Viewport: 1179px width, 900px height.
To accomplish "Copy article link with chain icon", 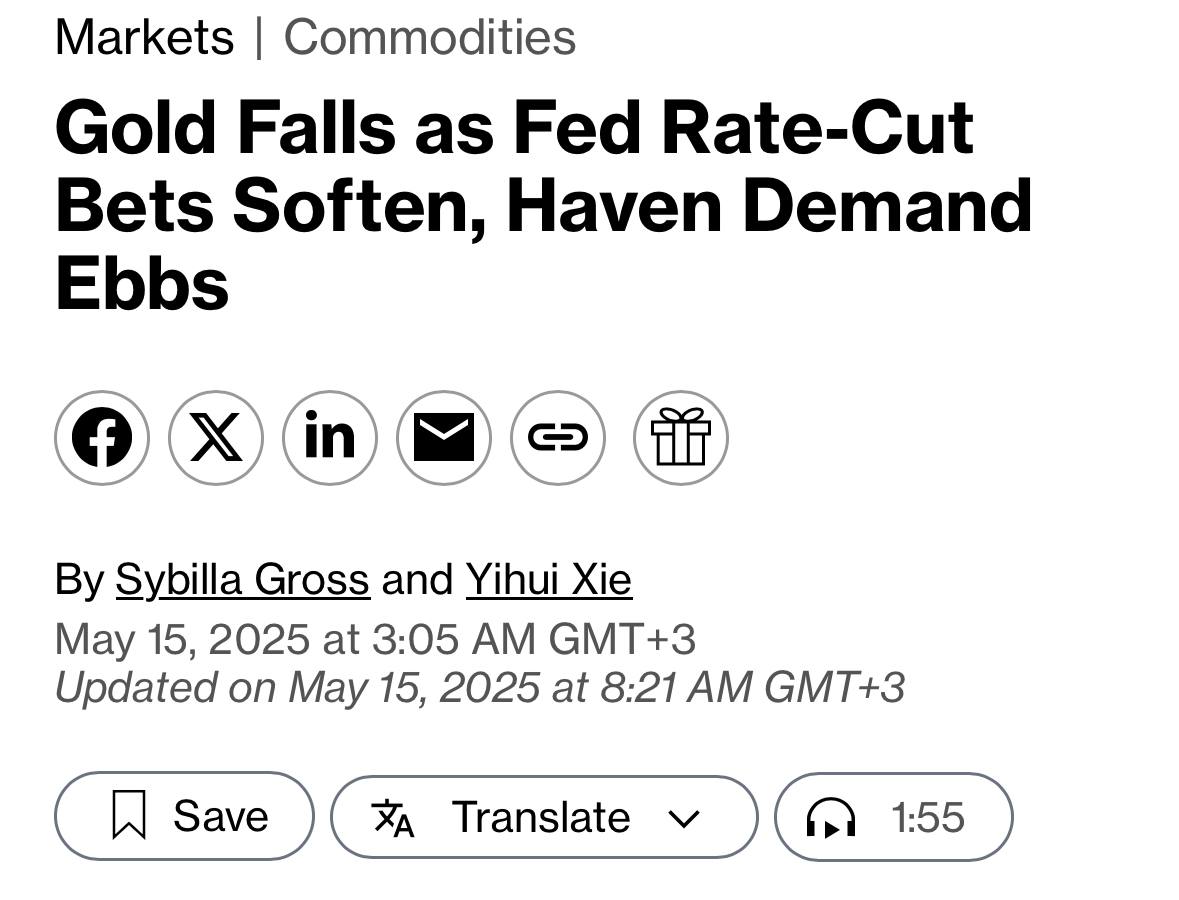I will pos(558,438).
